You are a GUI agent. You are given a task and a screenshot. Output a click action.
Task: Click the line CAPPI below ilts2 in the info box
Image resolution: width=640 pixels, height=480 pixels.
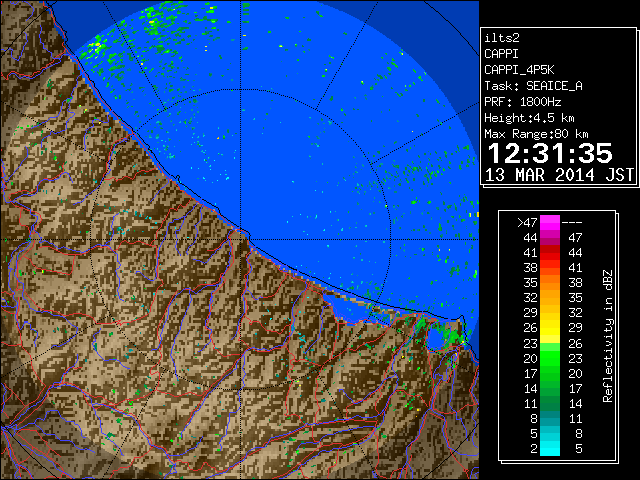[502, 54]
